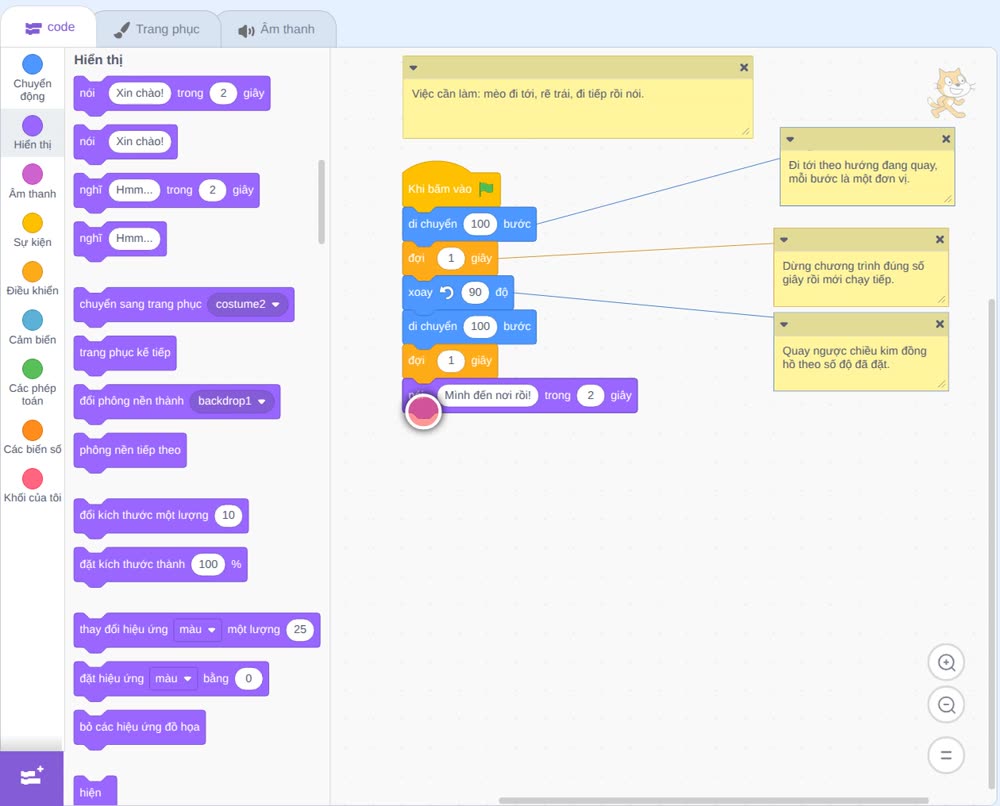This screenshot has height=806, width=1000.
Task: Open the backdrop1 dropdown
Action: click(x=232, y=401)
